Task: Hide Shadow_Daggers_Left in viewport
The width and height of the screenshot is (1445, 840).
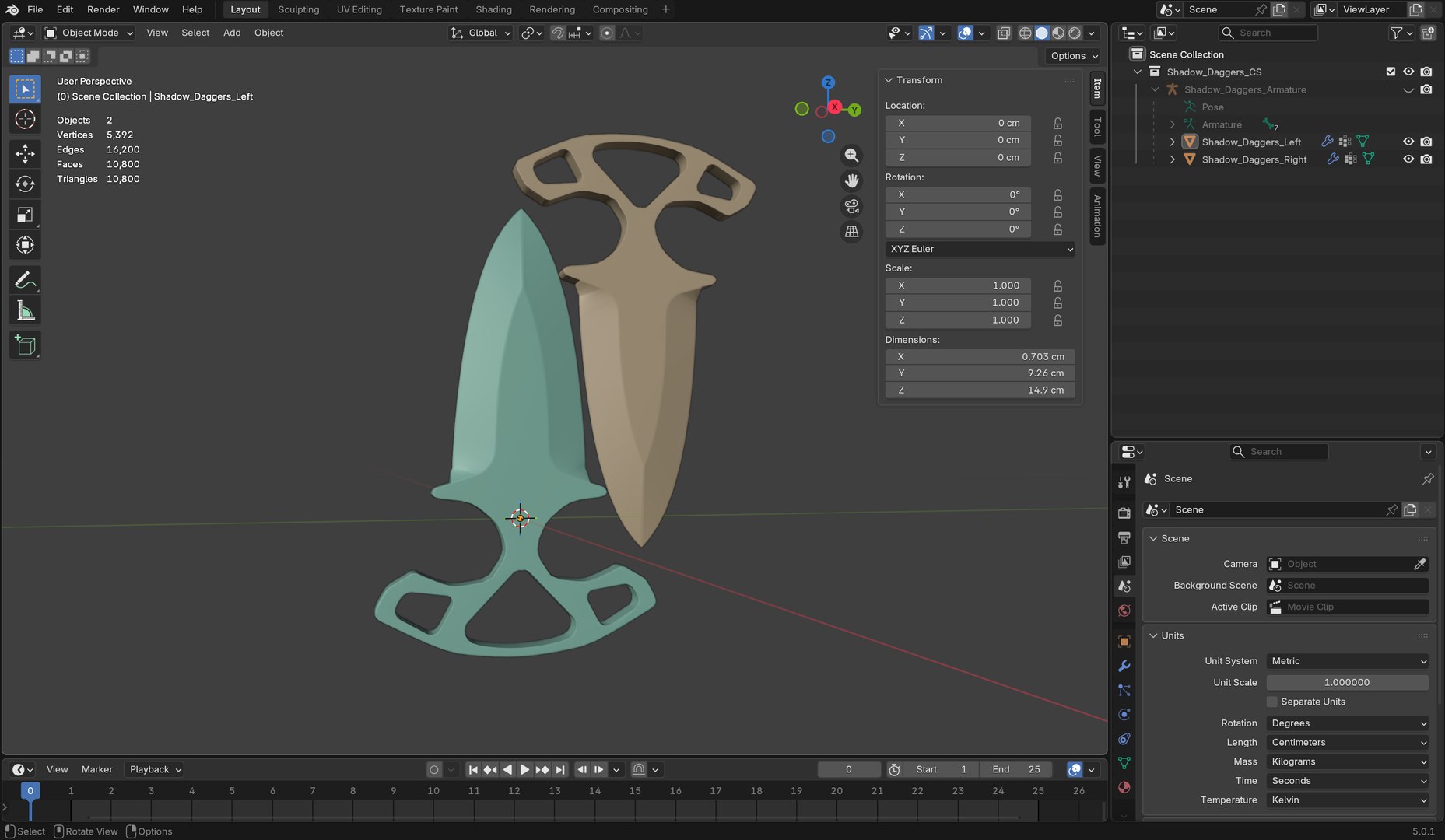Action: coord(1408,142)
